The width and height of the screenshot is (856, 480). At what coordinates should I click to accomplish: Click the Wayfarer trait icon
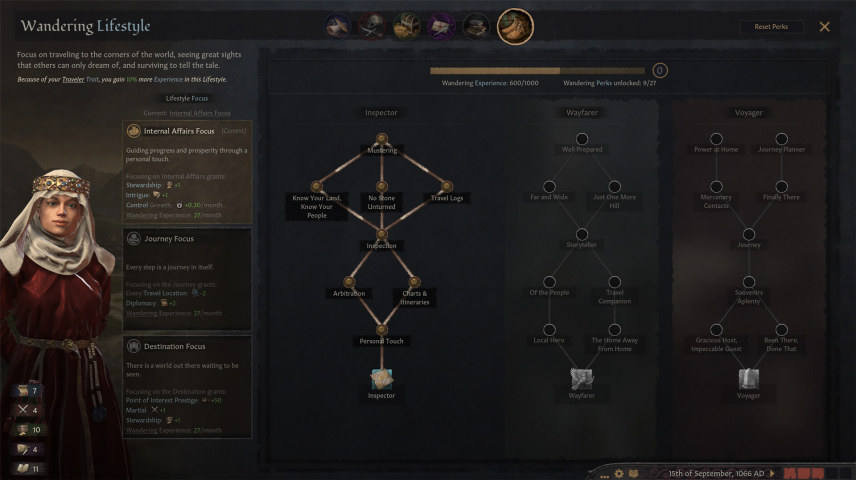point(581,378)
